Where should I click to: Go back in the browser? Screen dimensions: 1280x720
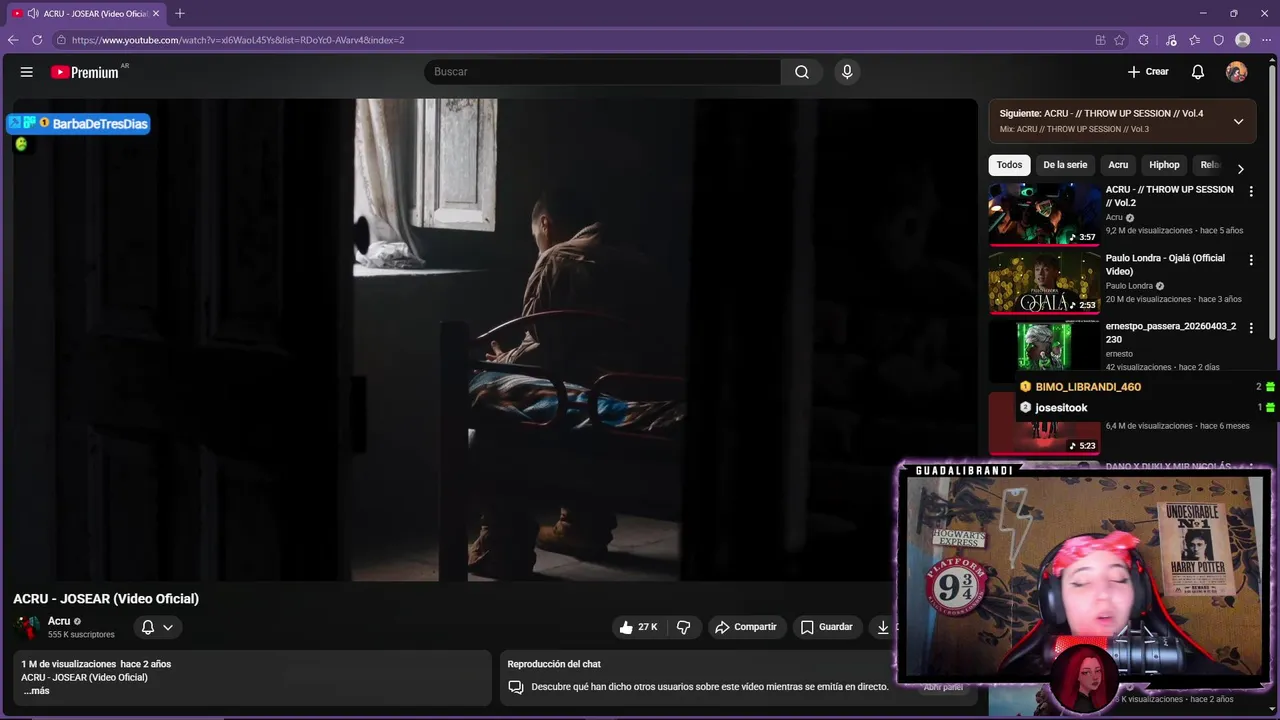point(13,40)
